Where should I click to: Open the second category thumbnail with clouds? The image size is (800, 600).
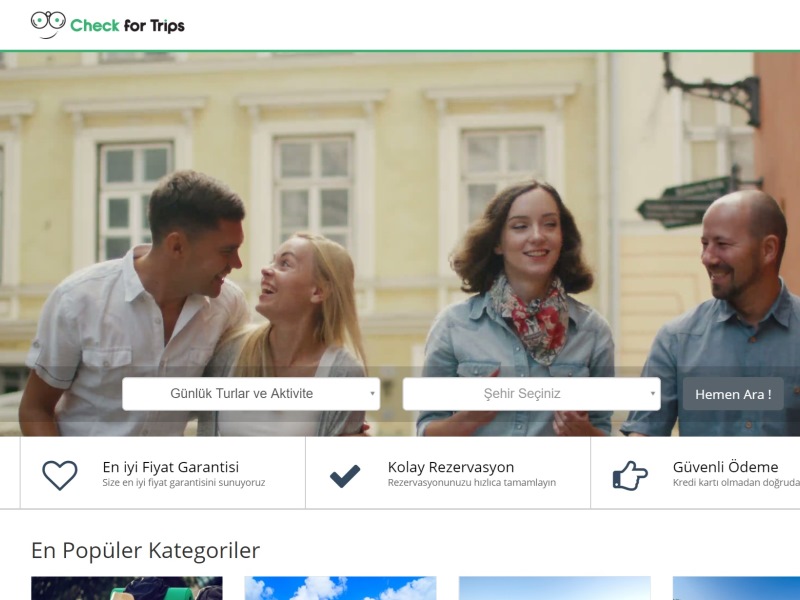point(340,588)
